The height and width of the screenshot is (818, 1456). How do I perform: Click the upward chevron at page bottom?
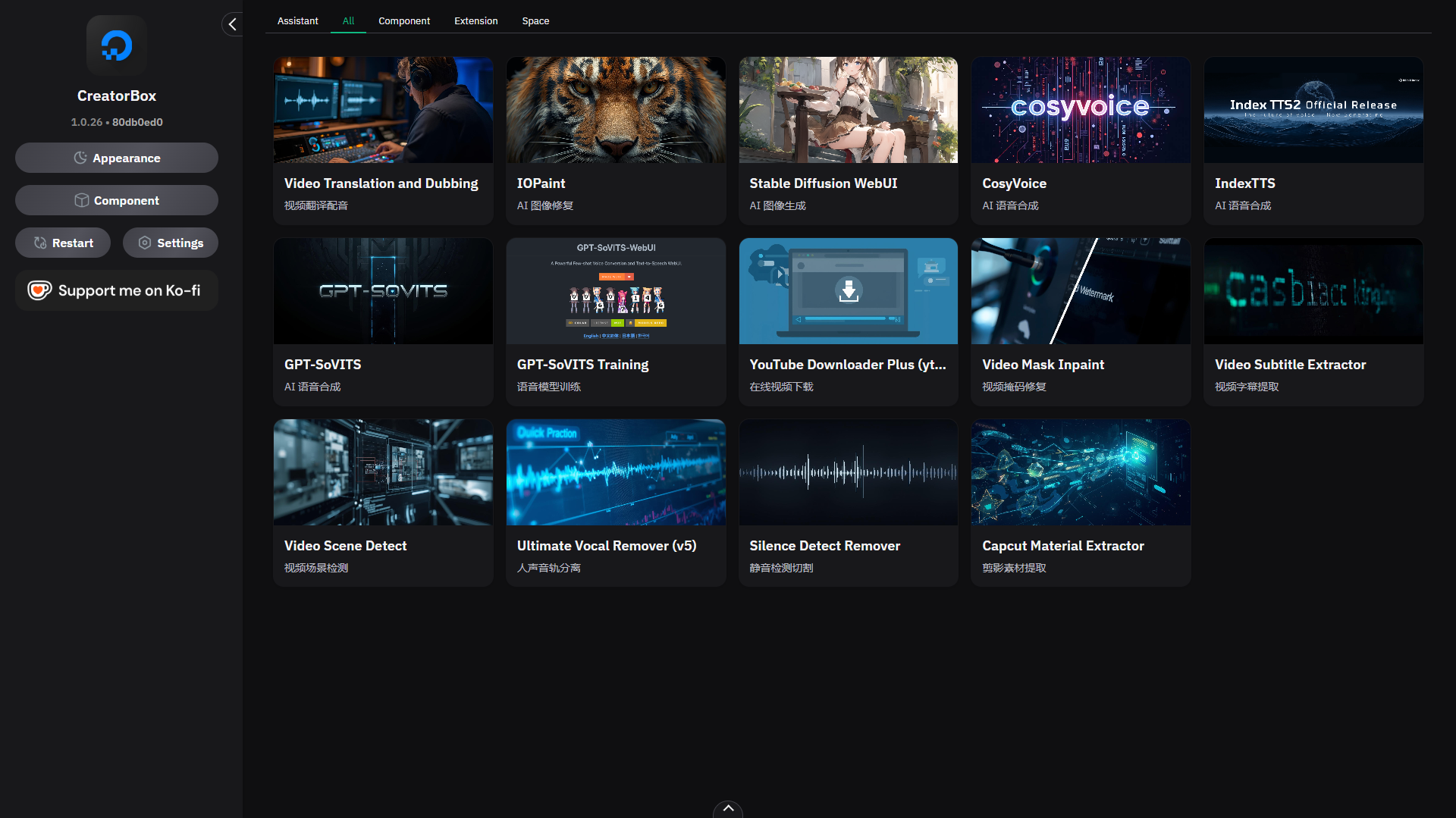point(727,809)
